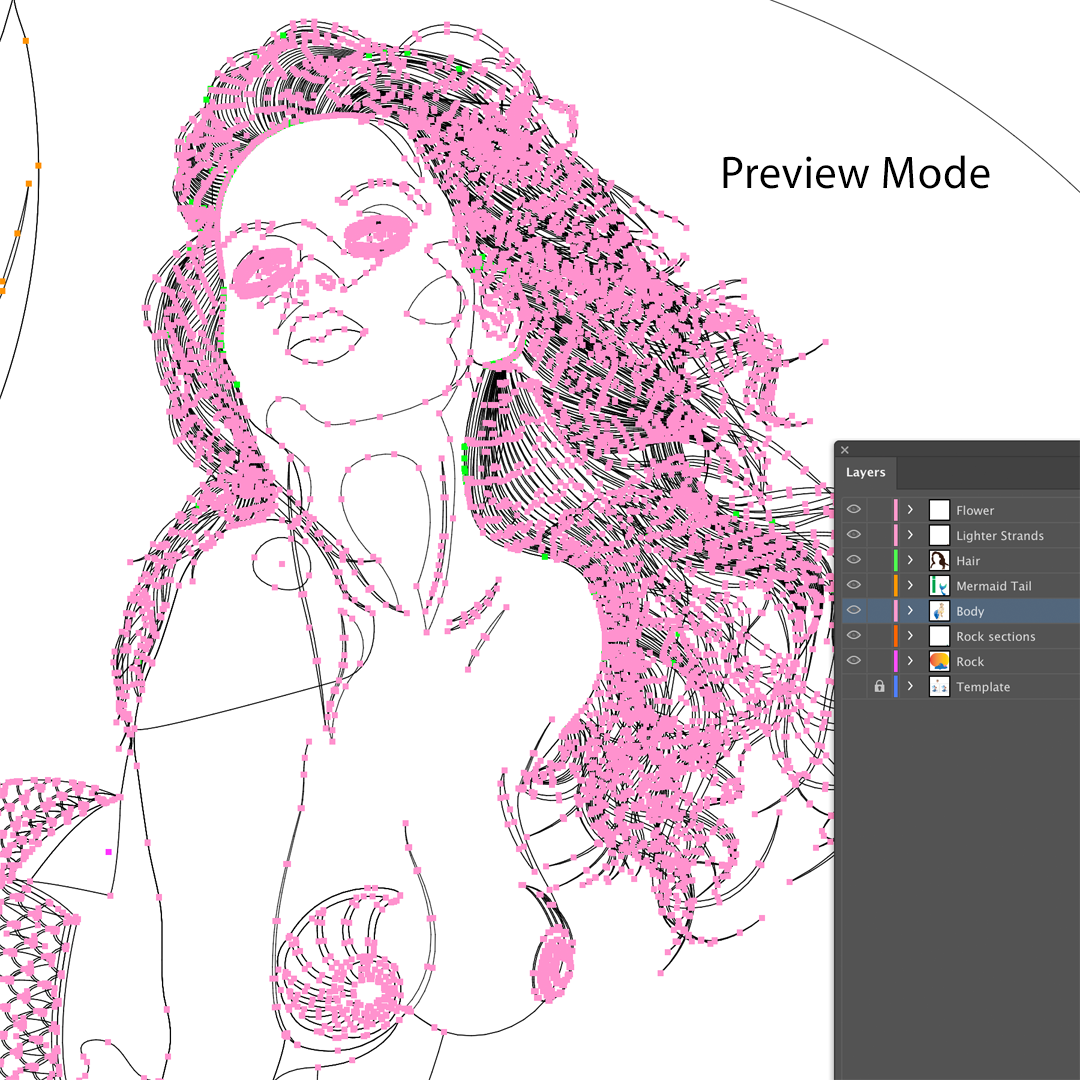Click the green color bar of Hair layer
The width and height of the screenshot is (1080, 1080).
[x=895, y=560]
